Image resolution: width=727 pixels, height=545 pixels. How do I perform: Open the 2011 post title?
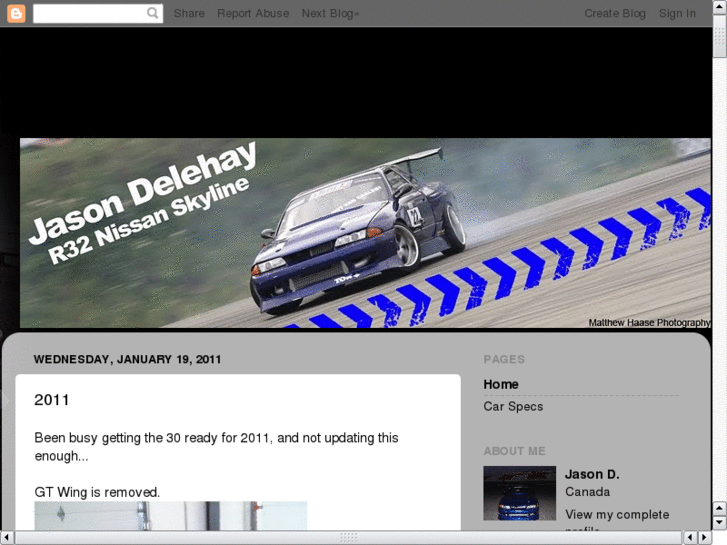(51, 399)
